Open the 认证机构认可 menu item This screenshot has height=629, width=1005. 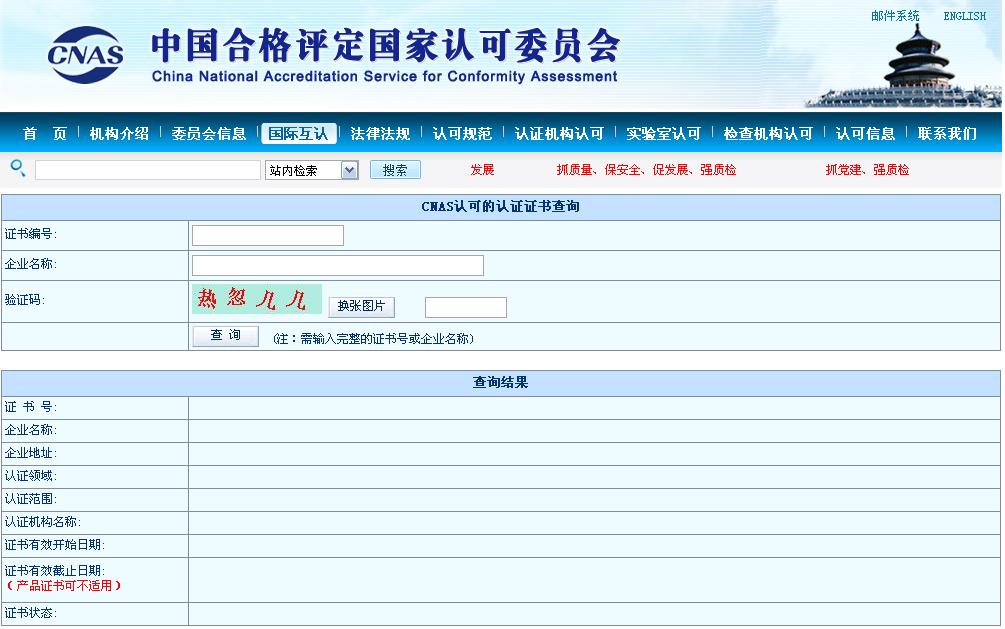click(x=560, y=133)
